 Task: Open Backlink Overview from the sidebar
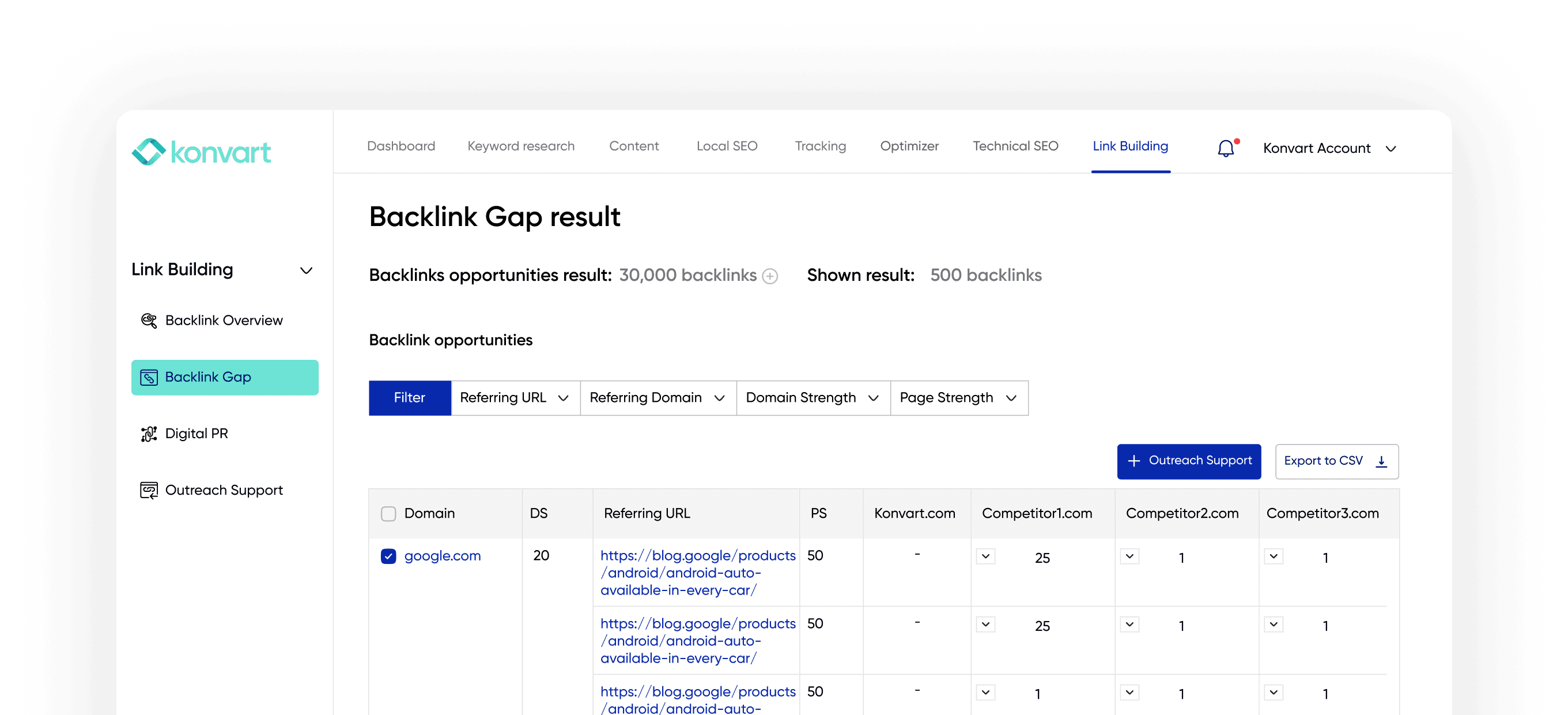(224, 320)
